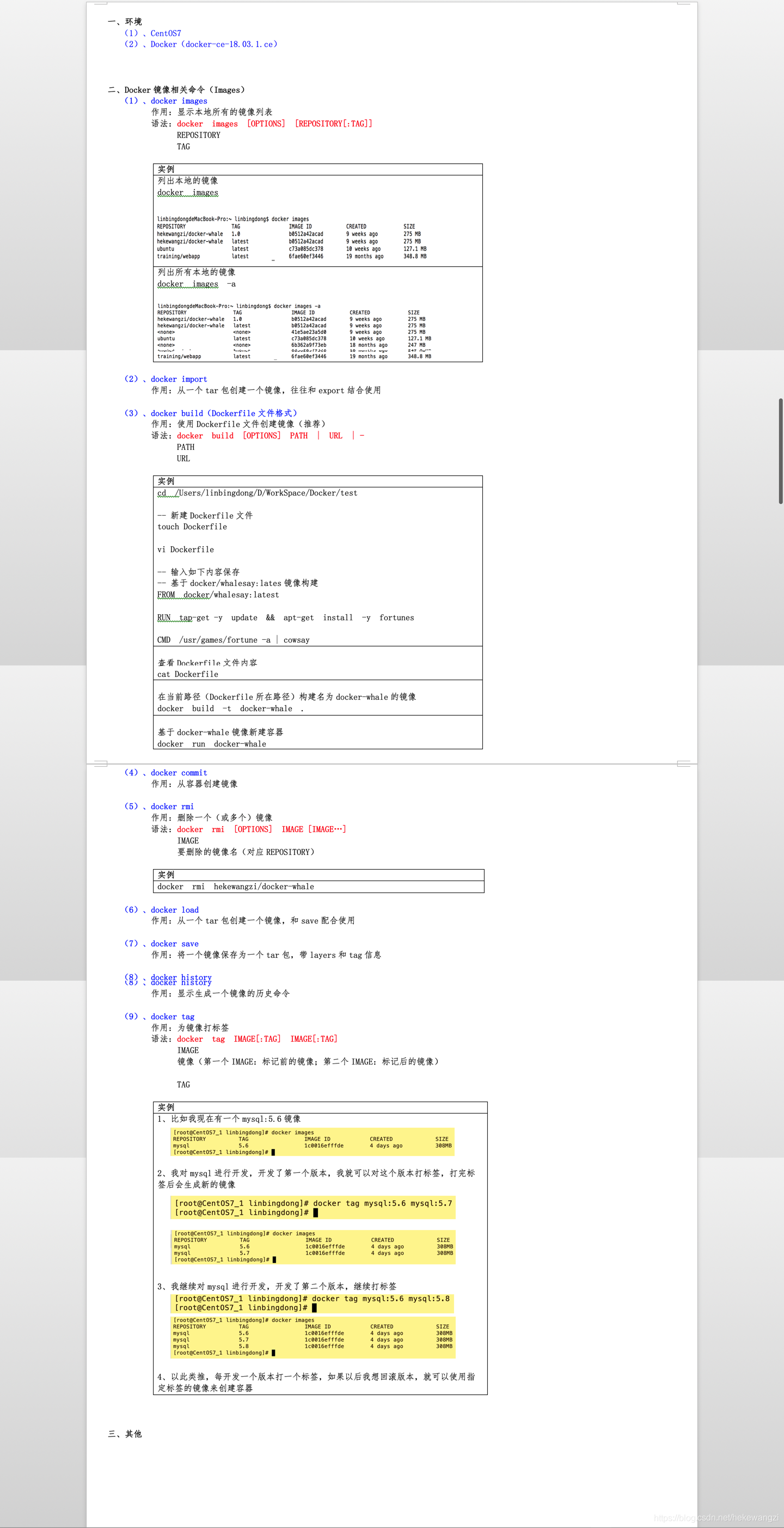
Task: Click the 'docker tag mysql:5.6 mysql:5.7' screenshot
Action: tap(313, 1208)
